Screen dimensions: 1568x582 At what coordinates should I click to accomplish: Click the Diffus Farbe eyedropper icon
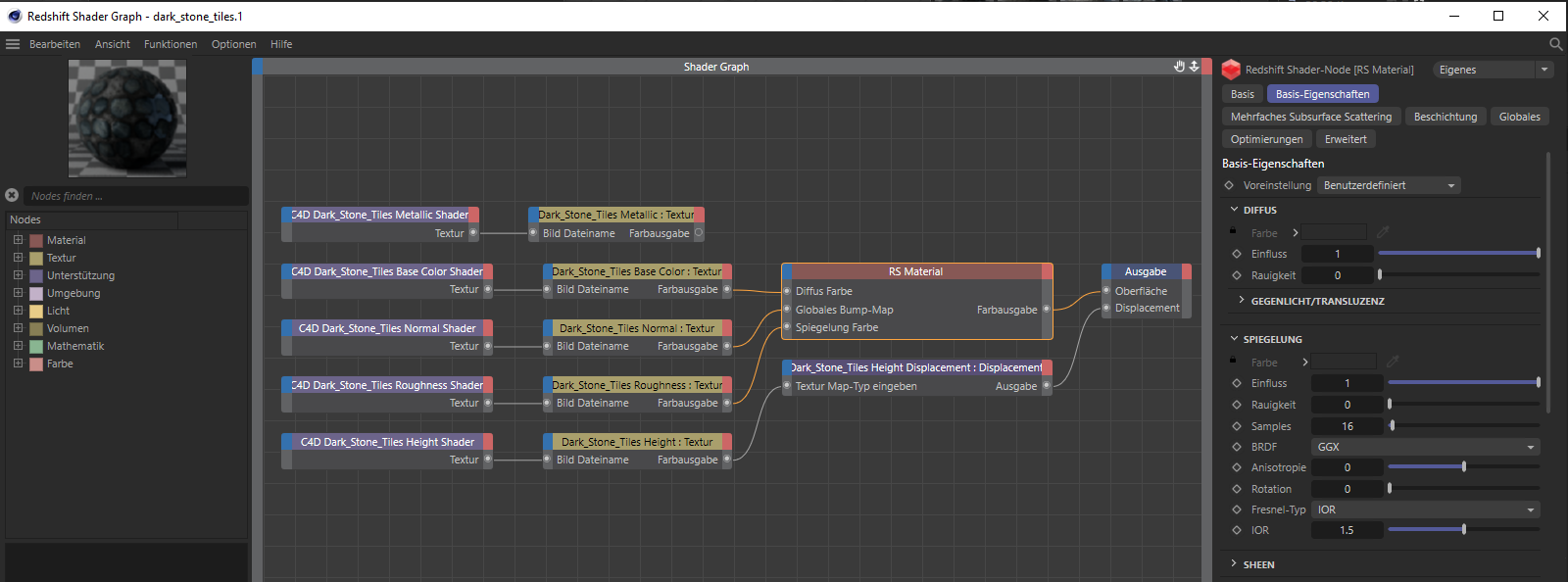1383,232
